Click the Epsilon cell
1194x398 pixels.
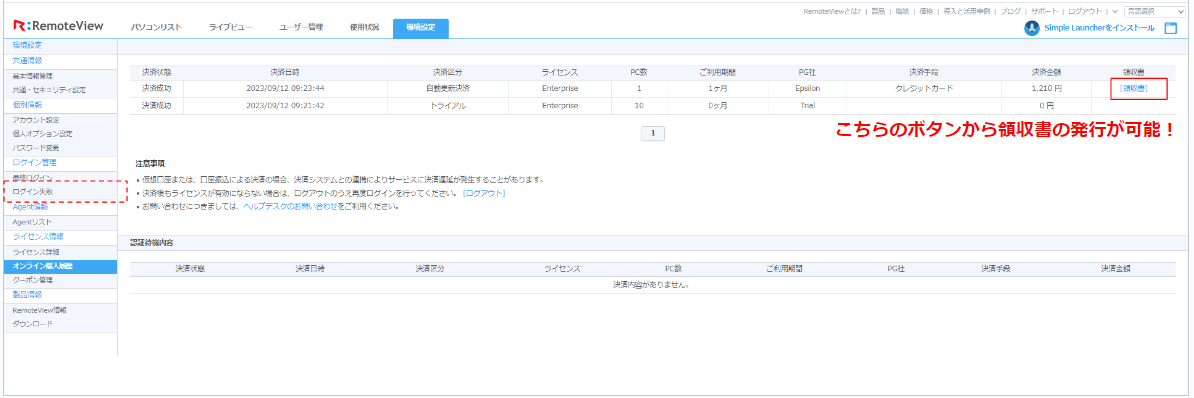pos(807,88)
